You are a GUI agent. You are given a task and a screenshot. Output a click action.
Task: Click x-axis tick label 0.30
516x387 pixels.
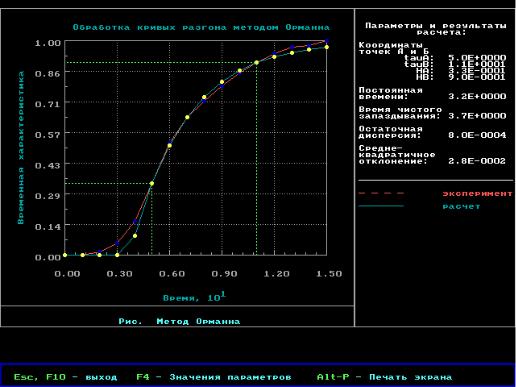pos(119,274)
